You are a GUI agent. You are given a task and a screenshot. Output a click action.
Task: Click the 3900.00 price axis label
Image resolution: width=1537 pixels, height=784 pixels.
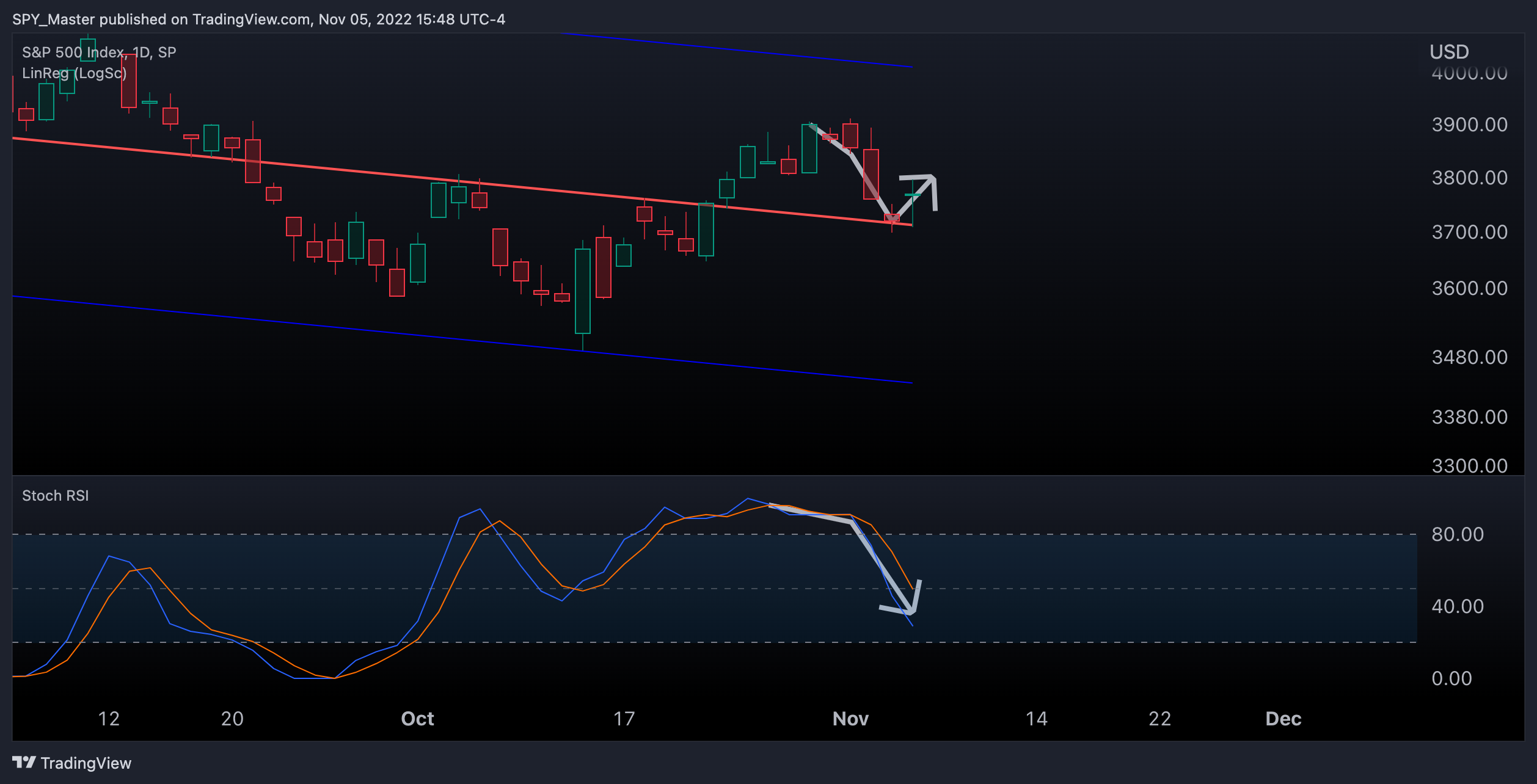pos(1470,125)
